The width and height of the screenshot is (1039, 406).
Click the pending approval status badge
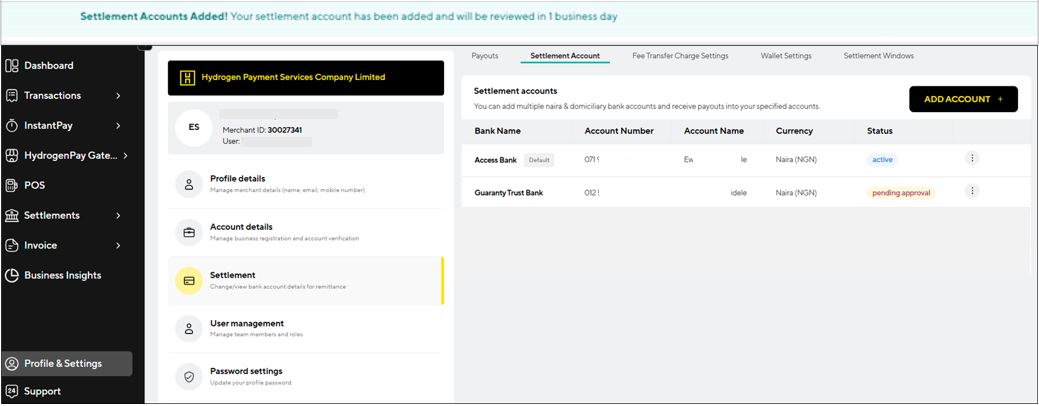901,193
